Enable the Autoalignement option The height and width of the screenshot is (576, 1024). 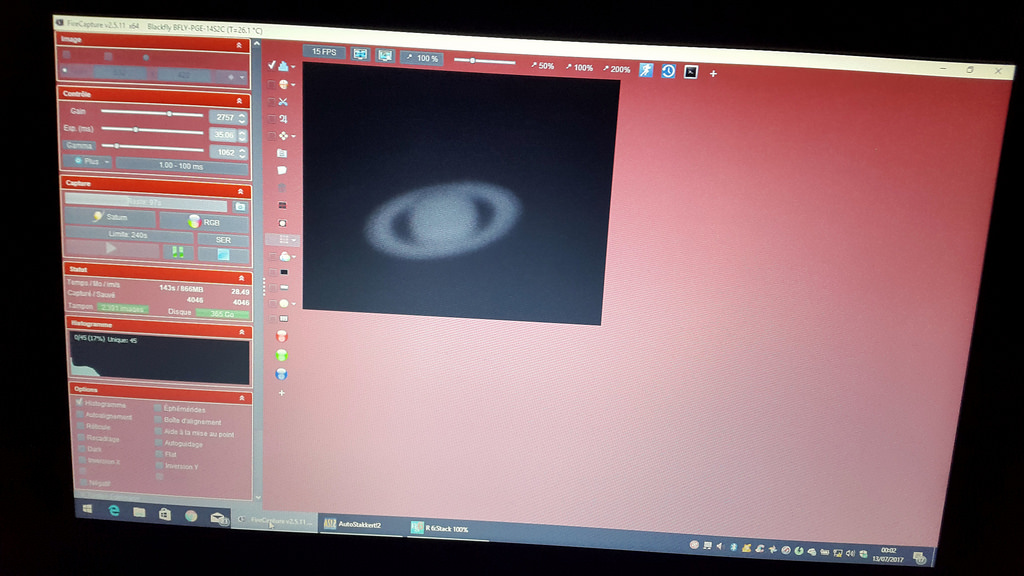pos(80,415)
